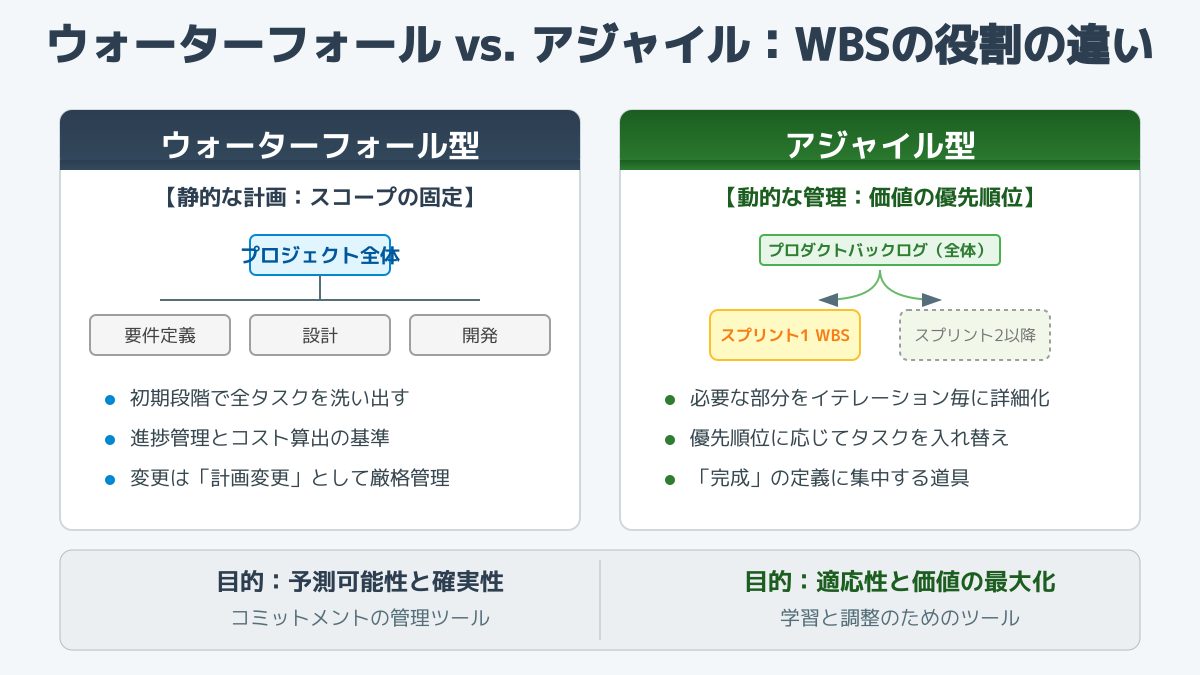Click the green heading 目的:適応性と価値の最大化
This screenshot has width=1200, height=675.
click(900, 581)
